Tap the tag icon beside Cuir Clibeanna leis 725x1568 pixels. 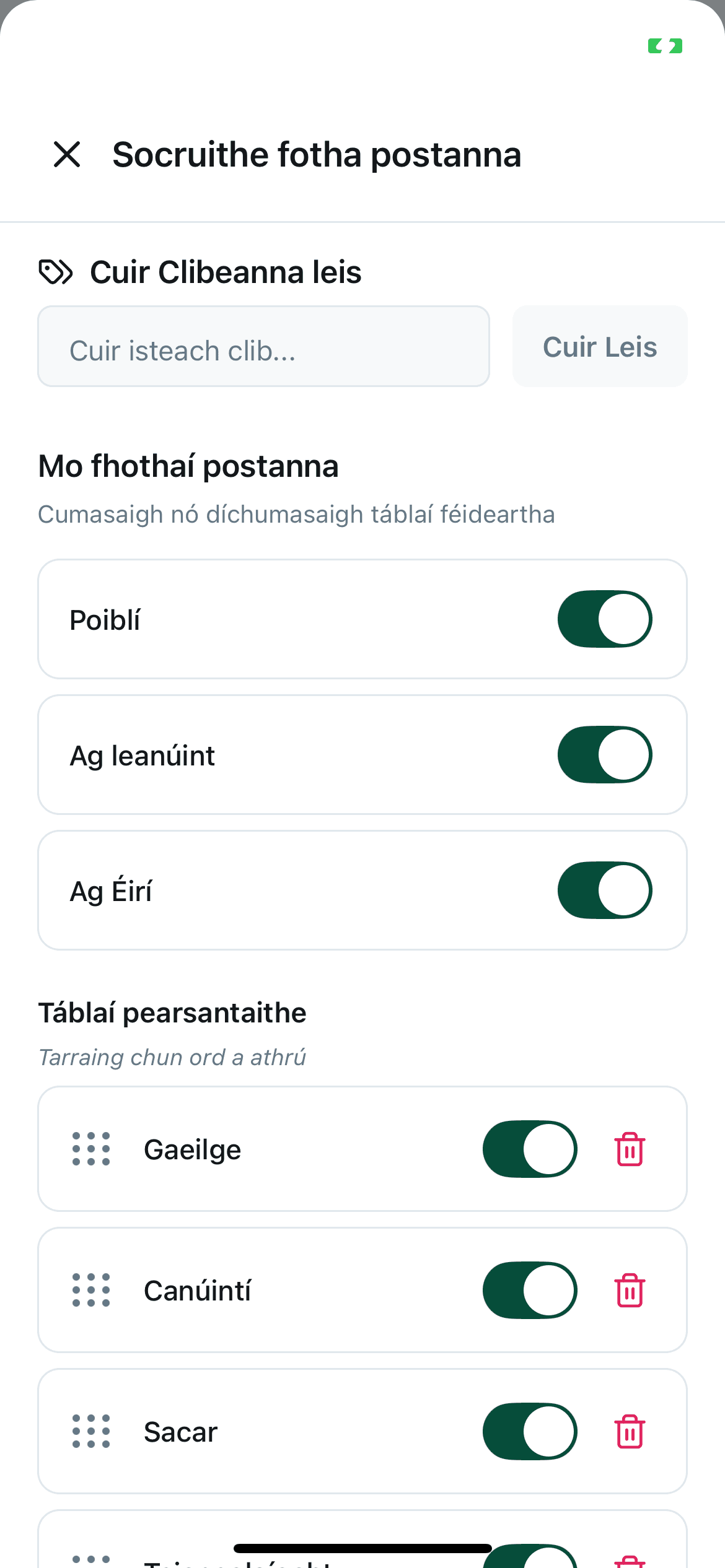[x=56, y=272]
